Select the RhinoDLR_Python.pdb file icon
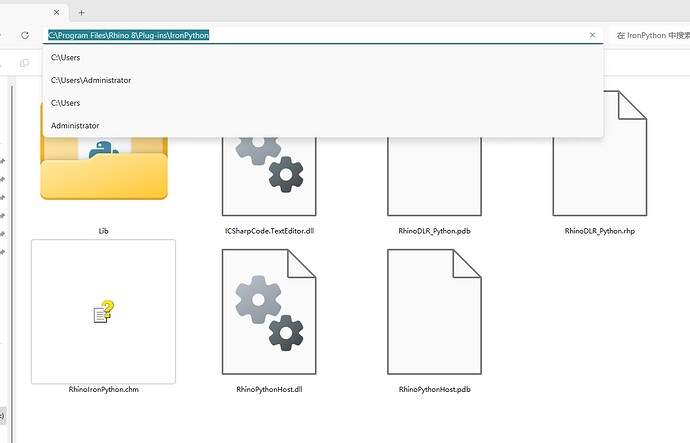Image resolution: width=690 pixels, height=443 pixels. pyautogui.click(x=434, y=176)
